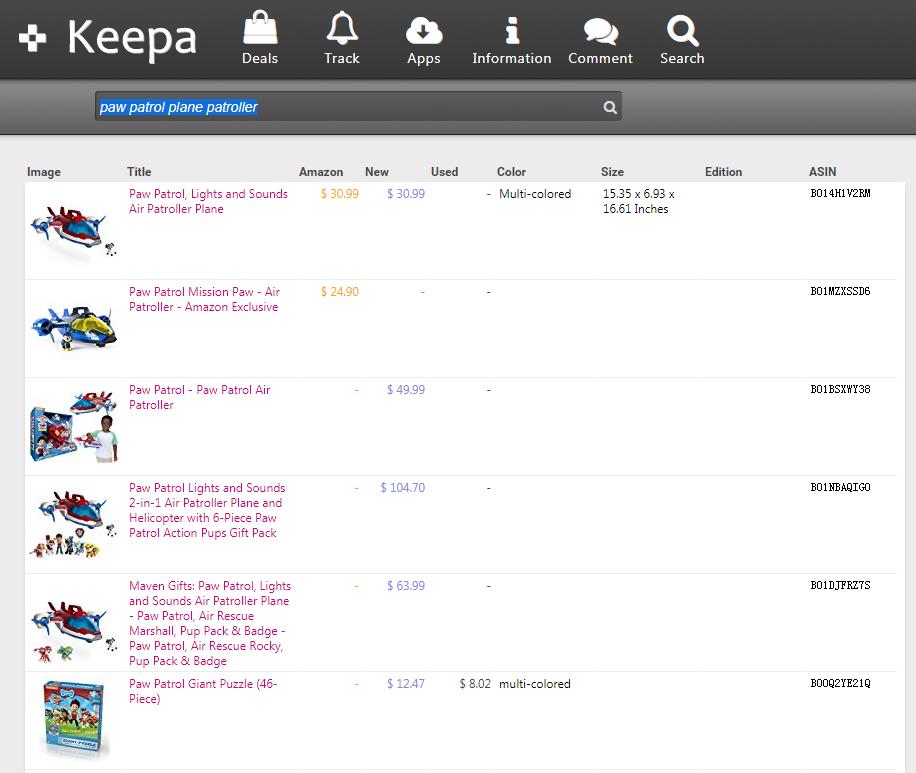
Task: Click the magnifier icon inside search box
Action: pos(610,107)
